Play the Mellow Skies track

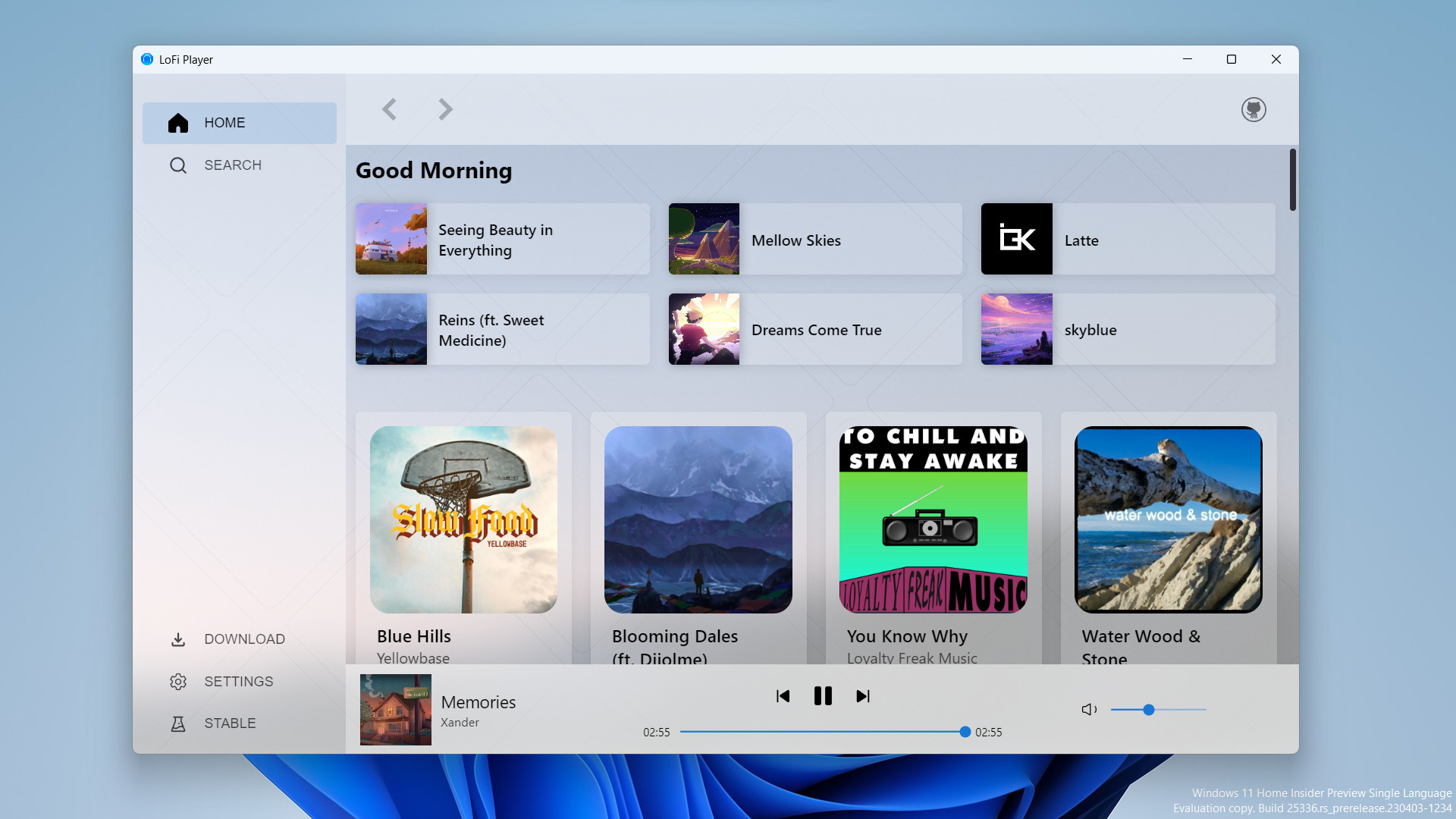pos(815,239)
